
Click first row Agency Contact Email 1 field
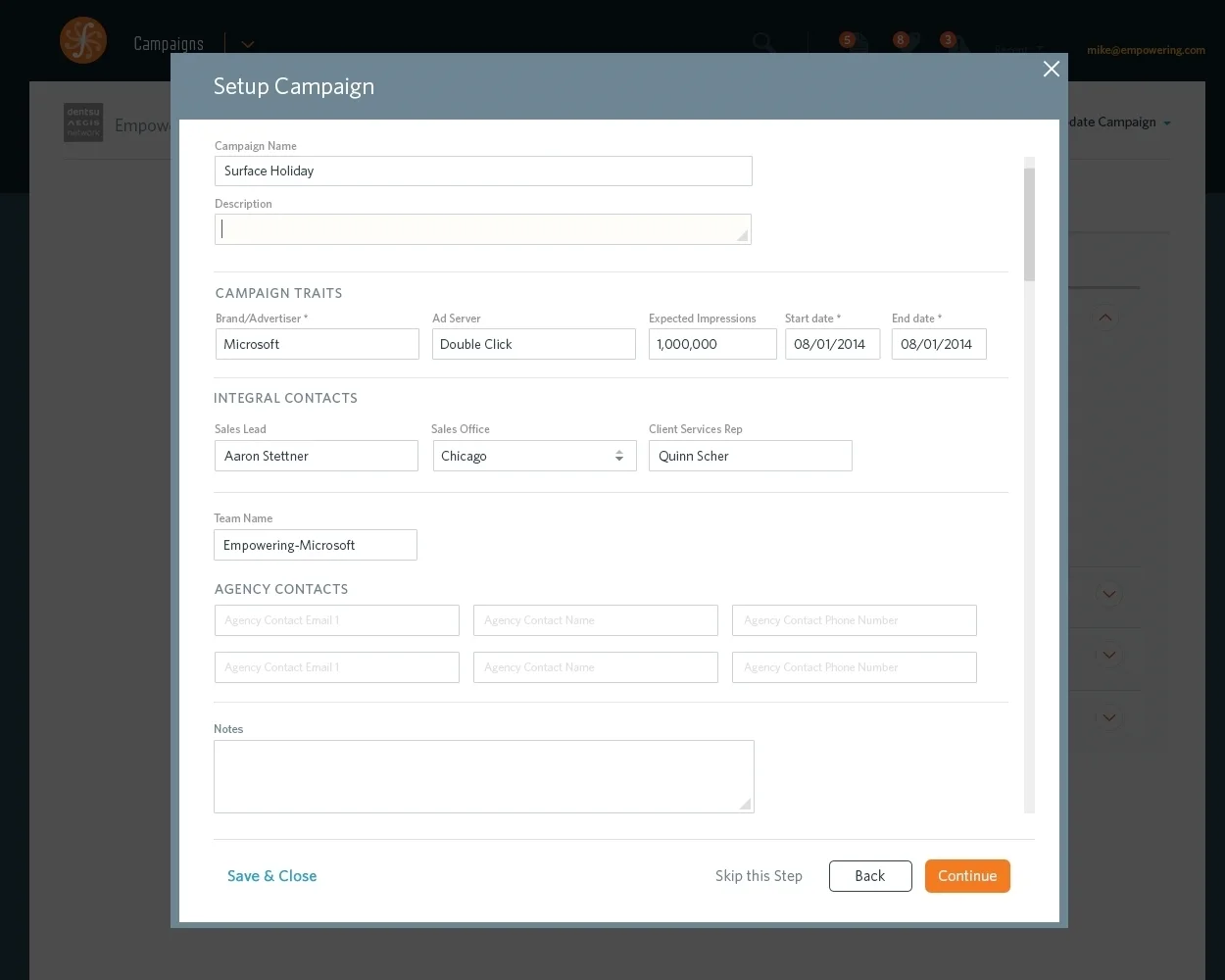coord(337,620)
